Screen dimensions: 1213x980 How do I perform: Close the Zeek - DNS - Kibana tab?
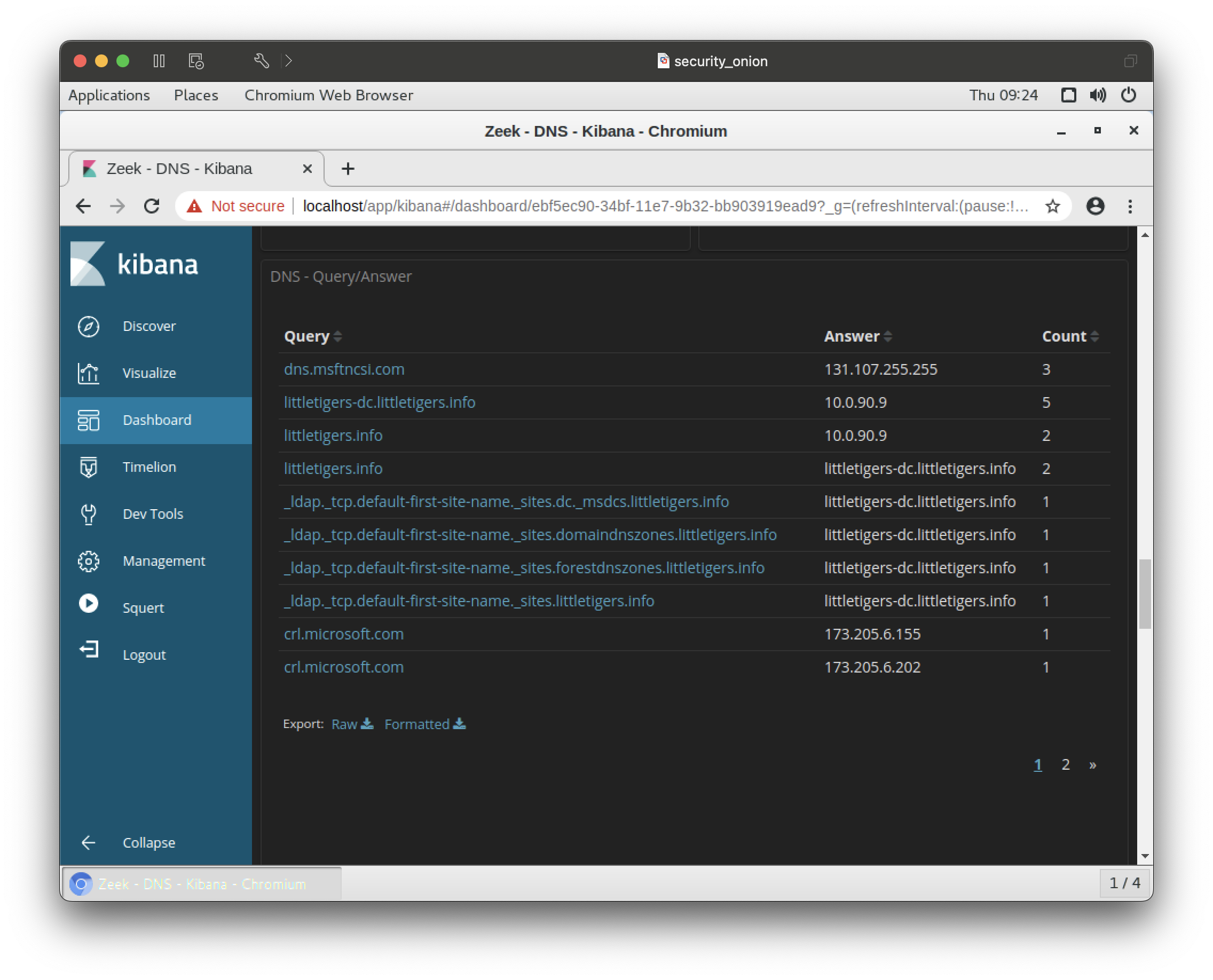[x=307, y=168]
